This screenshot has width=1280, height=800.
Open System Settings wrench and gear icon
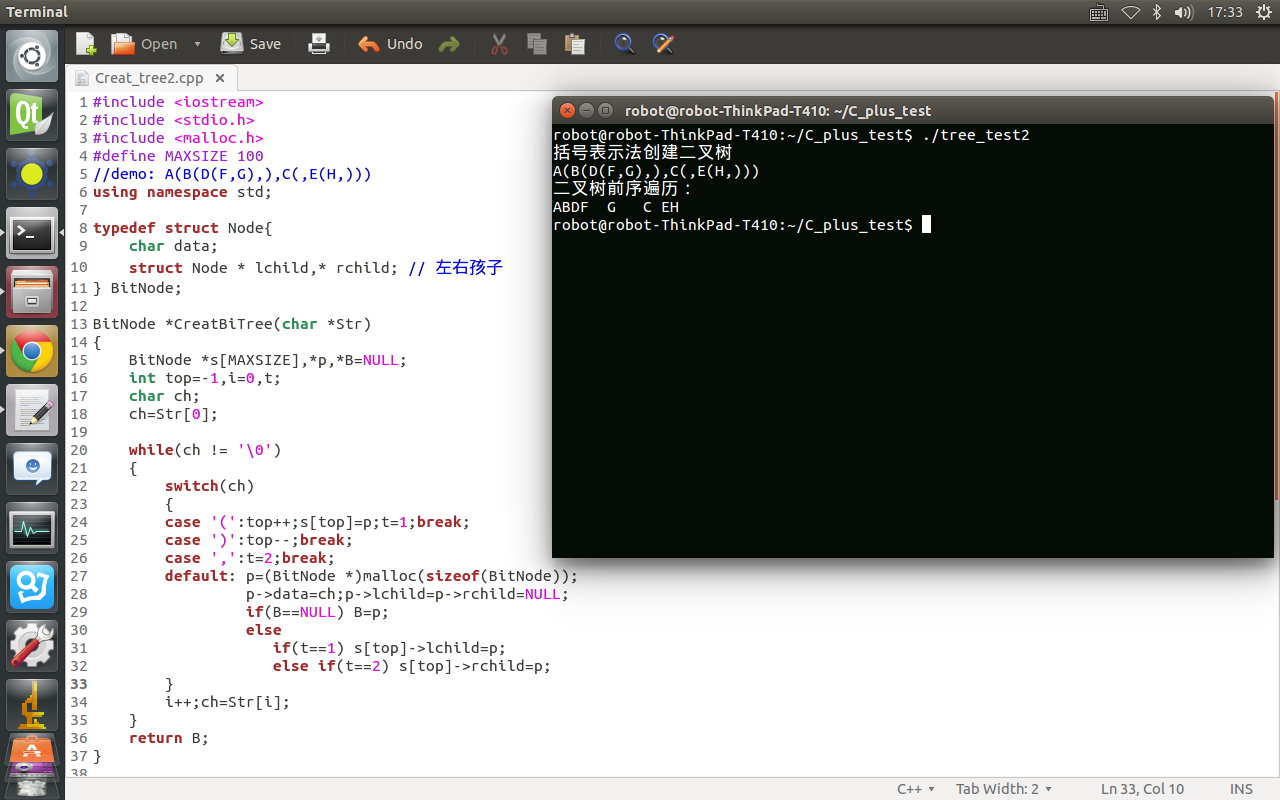pyautogui.click(x=32, y=646)
